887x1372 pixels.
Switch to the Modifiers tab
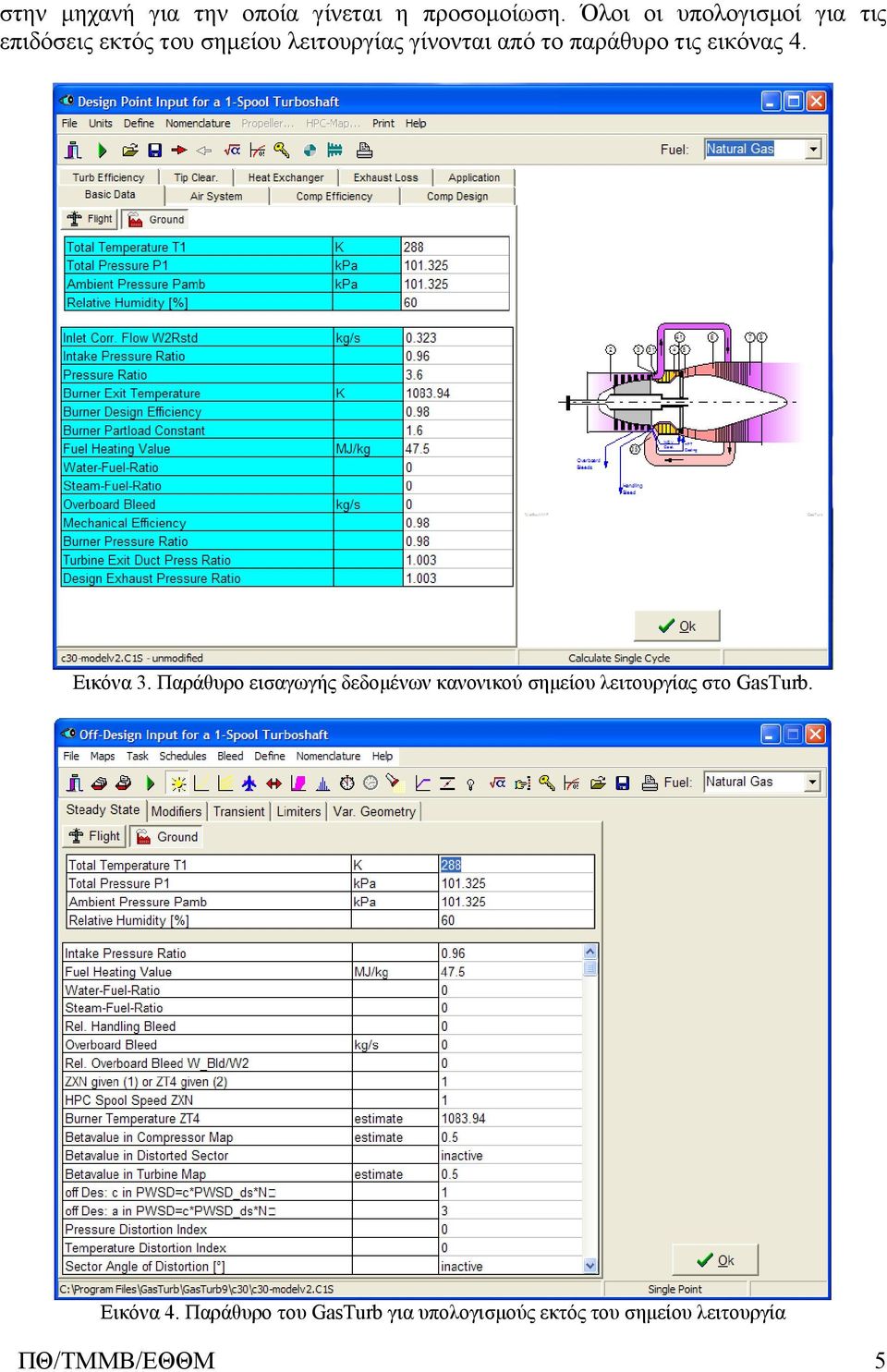point(176,811)
